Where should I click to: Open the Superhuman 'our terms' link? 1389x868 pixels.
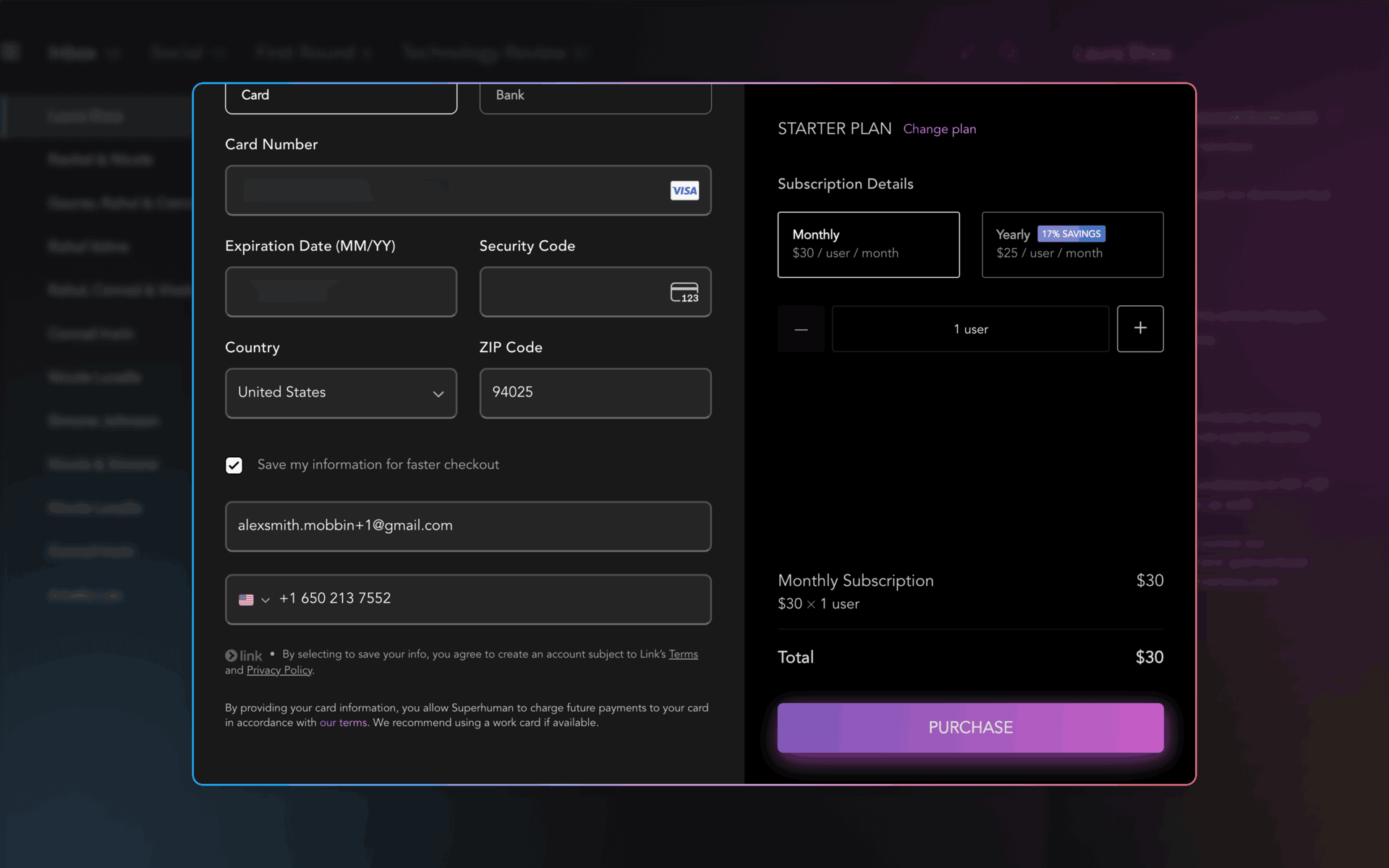click(x=343, y=723)
